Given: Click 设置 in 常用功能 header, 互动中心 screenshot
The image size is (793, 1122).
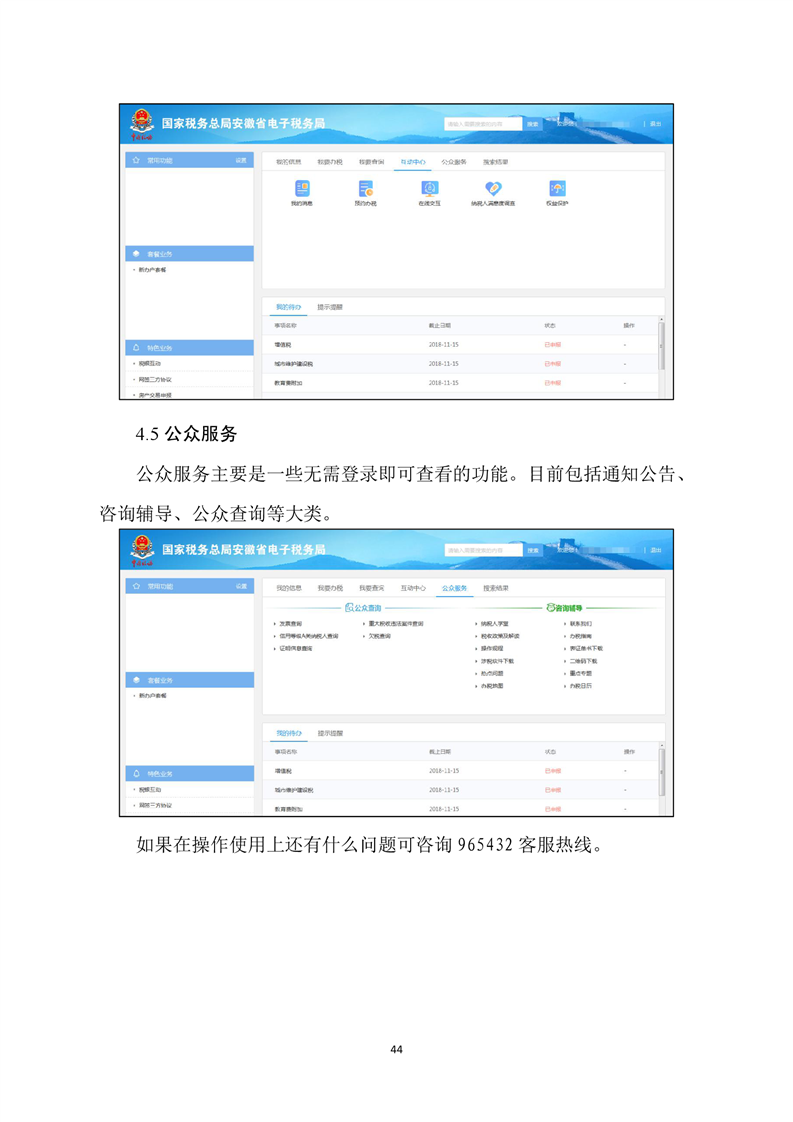Looking at the screenshot, I should pos(241,160).
